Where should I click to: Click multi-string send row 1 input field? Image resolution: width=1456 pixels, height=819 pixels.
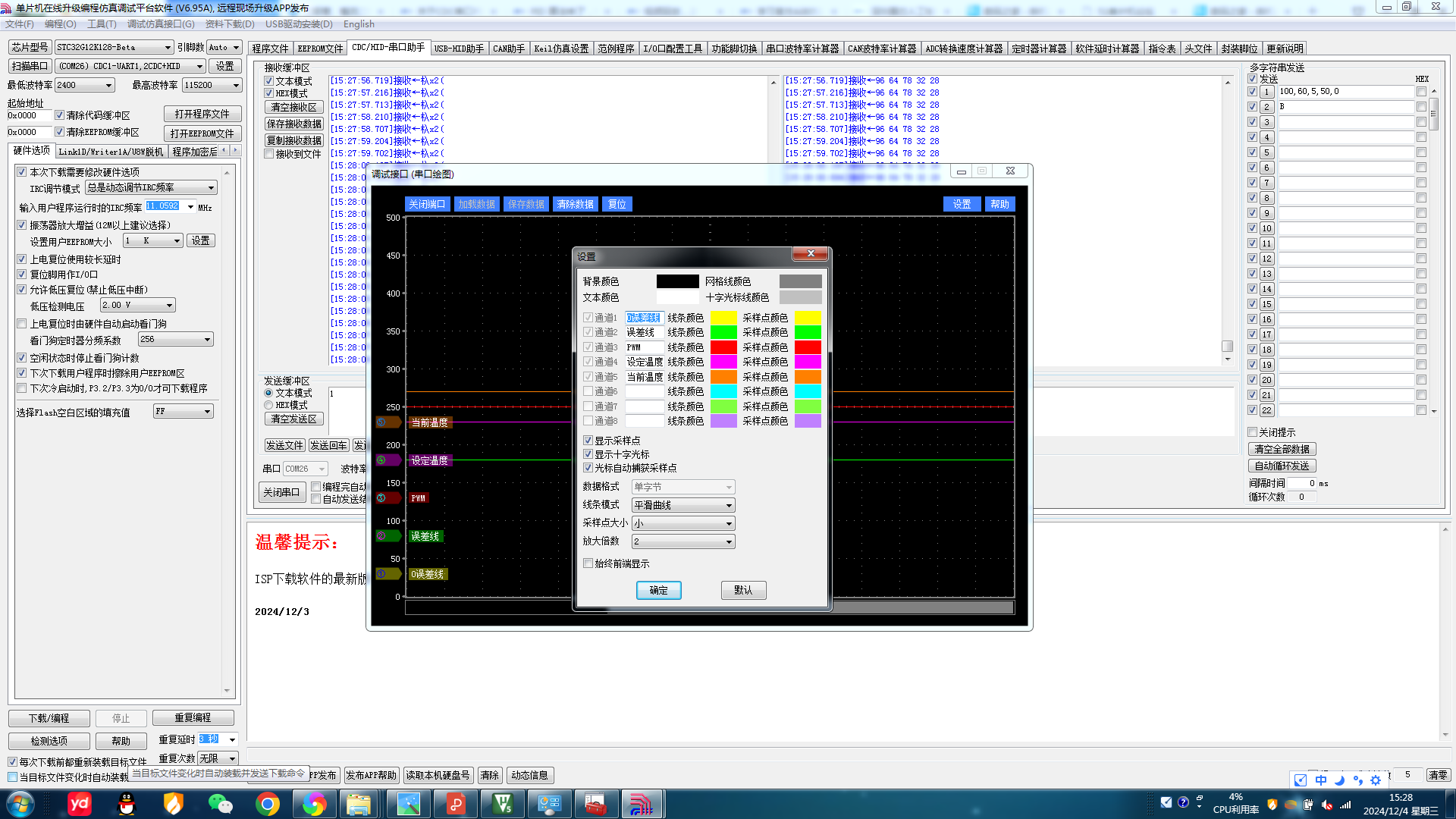1346,91
